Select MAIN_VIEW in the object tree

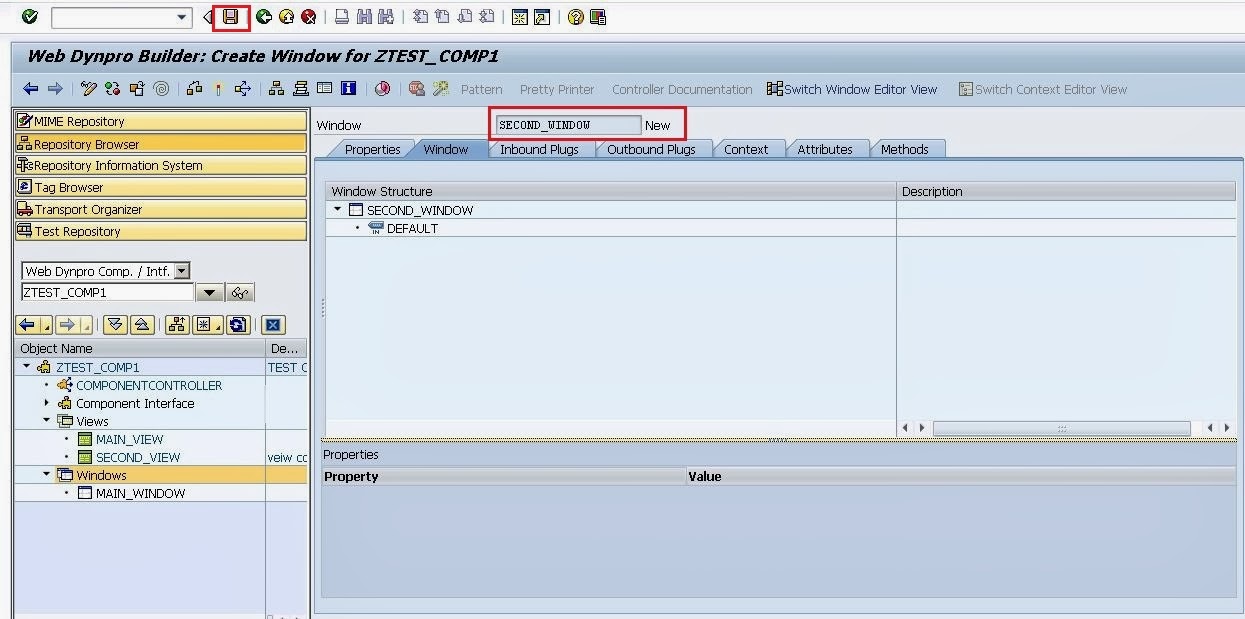coord(129,439)
